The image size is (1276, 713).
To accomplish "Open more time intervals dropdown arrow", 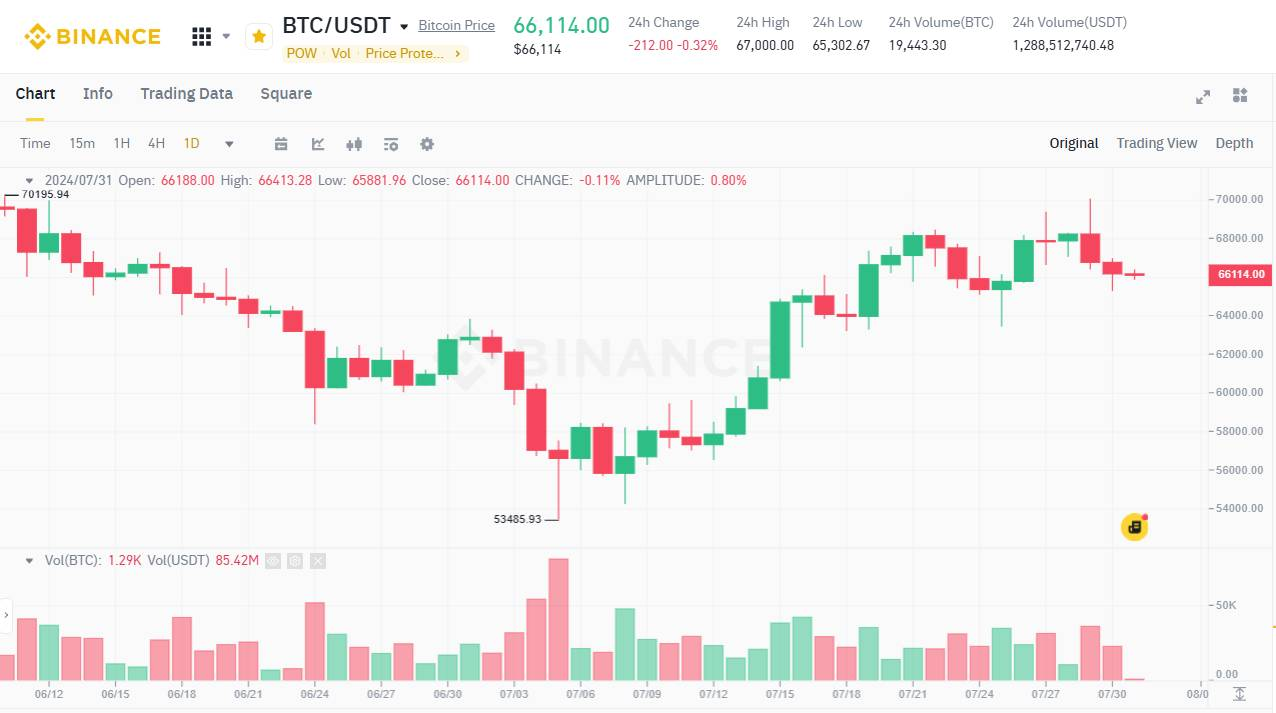I will 229,144.
